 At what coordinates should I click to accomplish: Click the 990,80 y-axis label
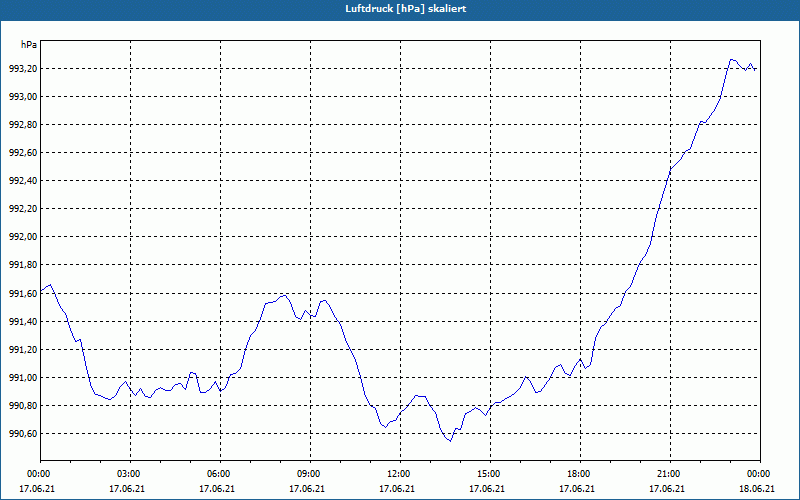[x=23, y=406]
